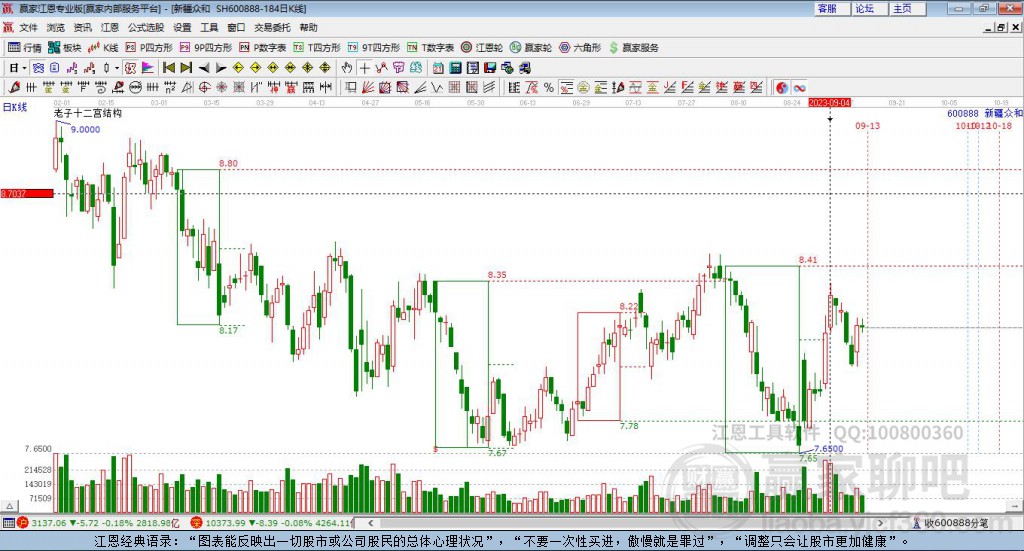Click the first yellow diamond arrow icon
The width and height of the screenshot is (1024, 551).
coord(238,68)
